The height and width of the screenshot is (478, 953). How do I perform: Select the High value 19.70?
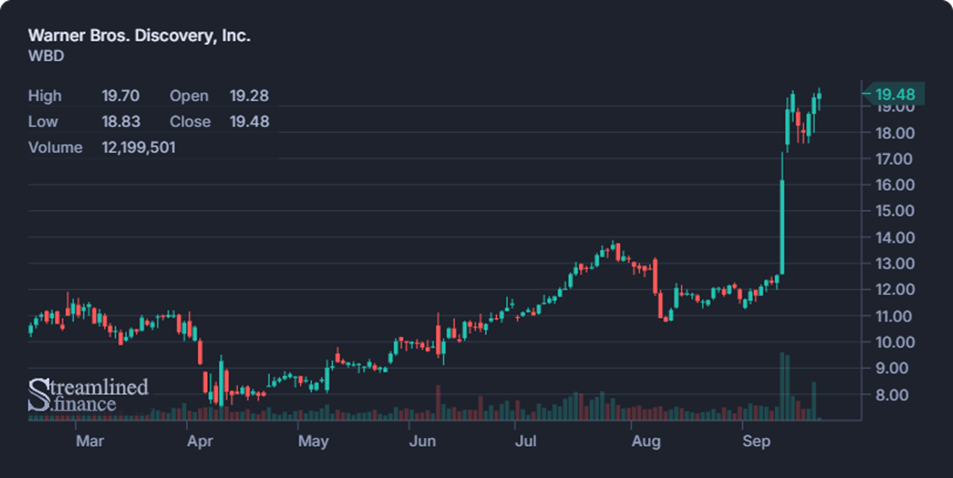(120, 95)
